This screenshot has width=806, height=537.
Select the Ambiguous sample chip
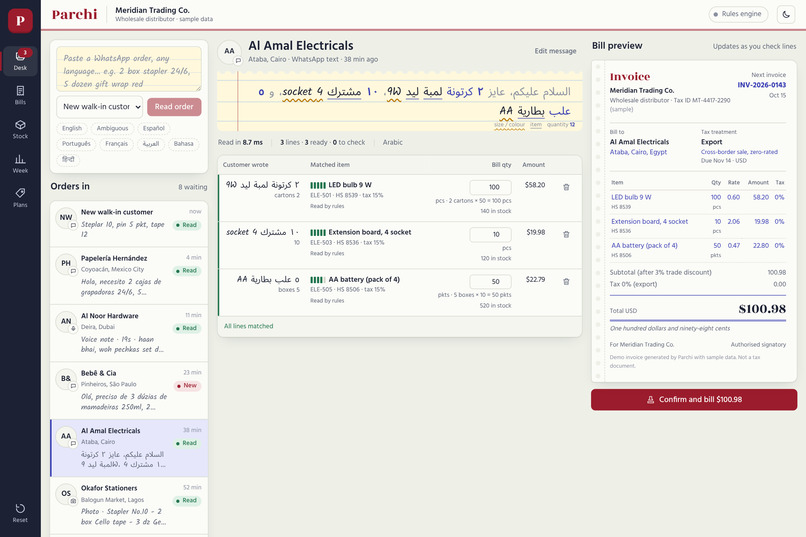(113, 128)
